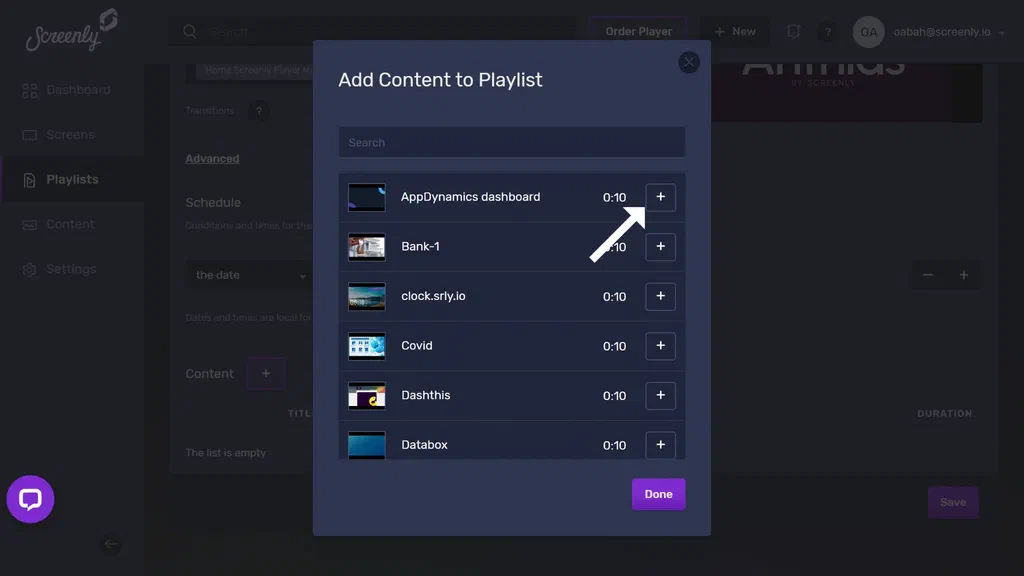
Task: Open help question mark in top bar
Action: coord(827,31)
